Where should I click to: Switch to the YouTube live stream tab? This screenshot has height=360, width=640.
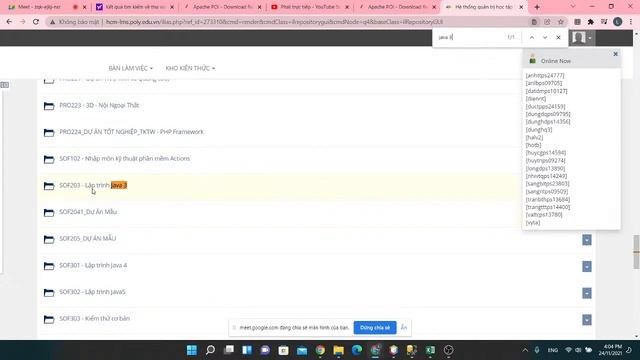click(x=310, y=7)
